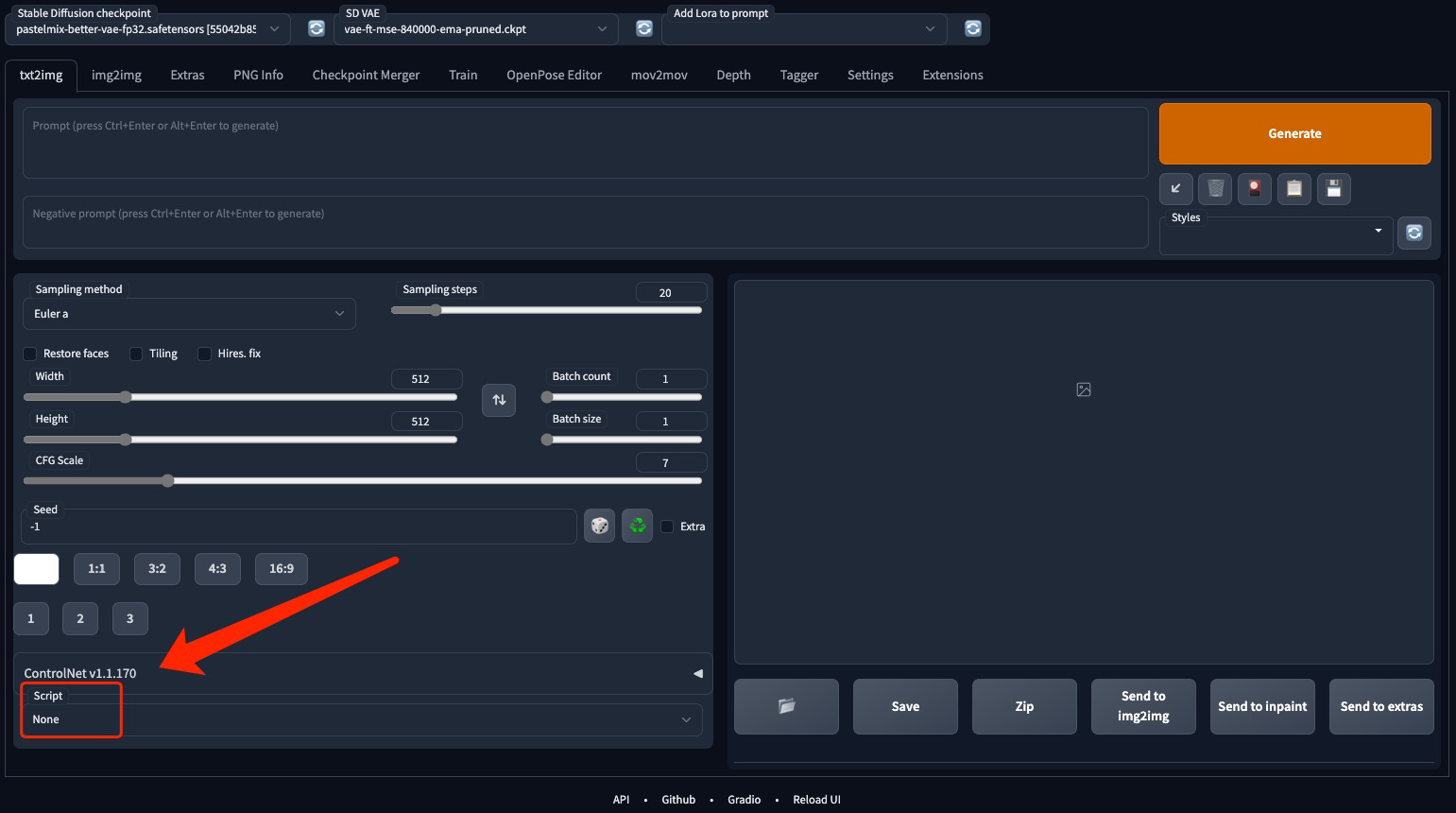Clear the prompt using the trash icon
1456x813 pixels.
(x=1216, y=188)
